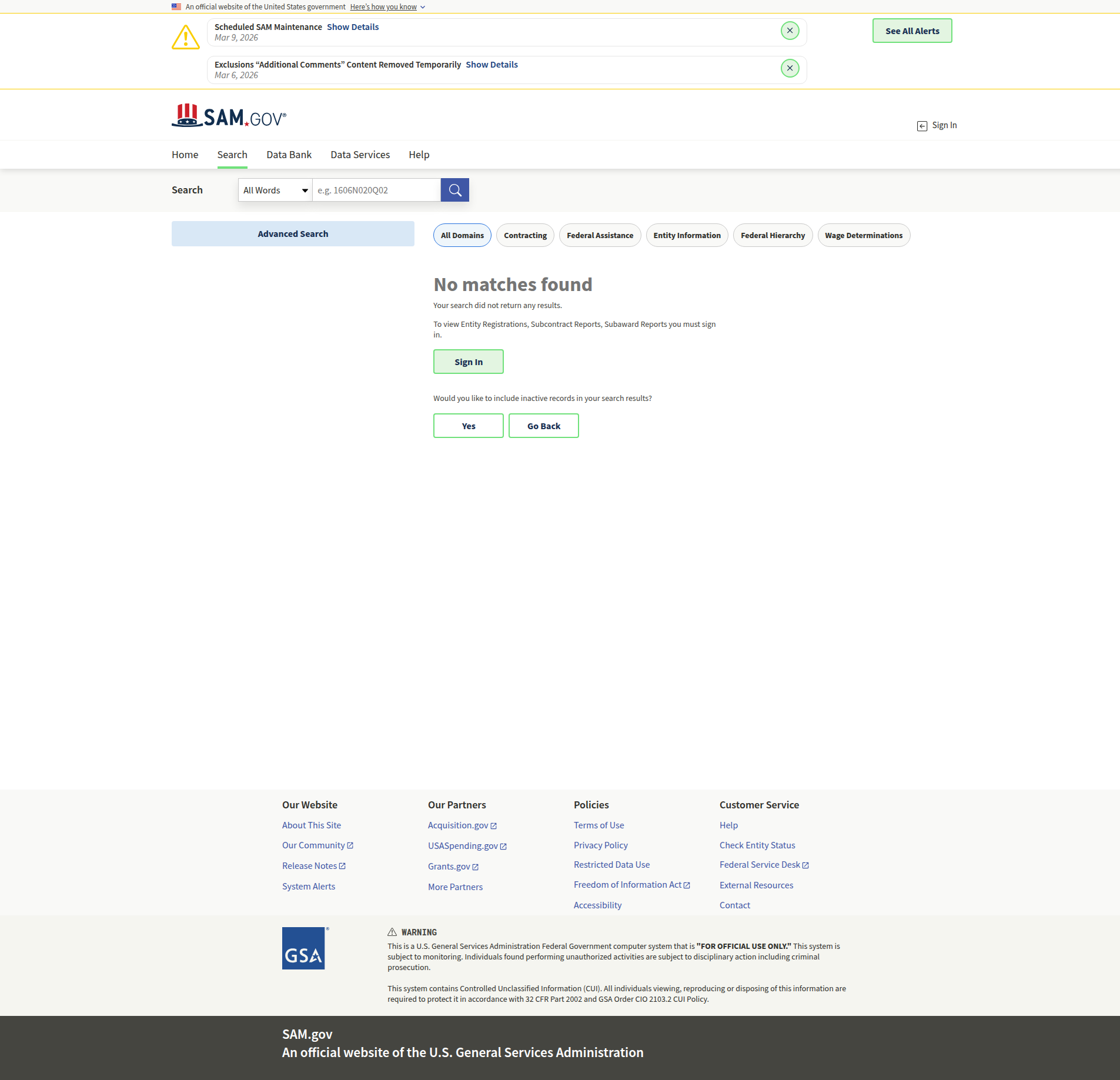This screenshot has width=1120, height=1080.
Task: Click the See All Alerts button
Action: coord(912,31)
